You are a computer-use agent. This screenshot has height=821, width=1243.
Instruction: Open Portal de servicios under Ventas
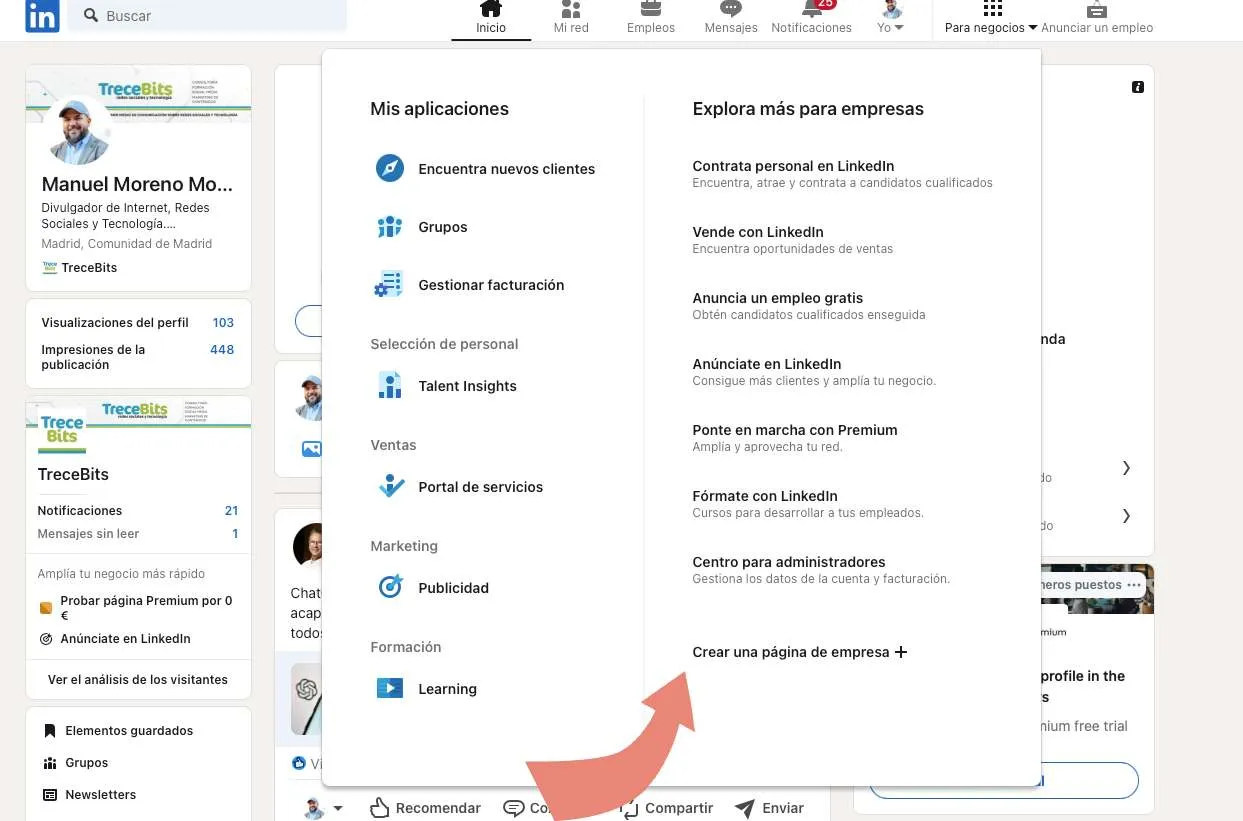(480, 487)
